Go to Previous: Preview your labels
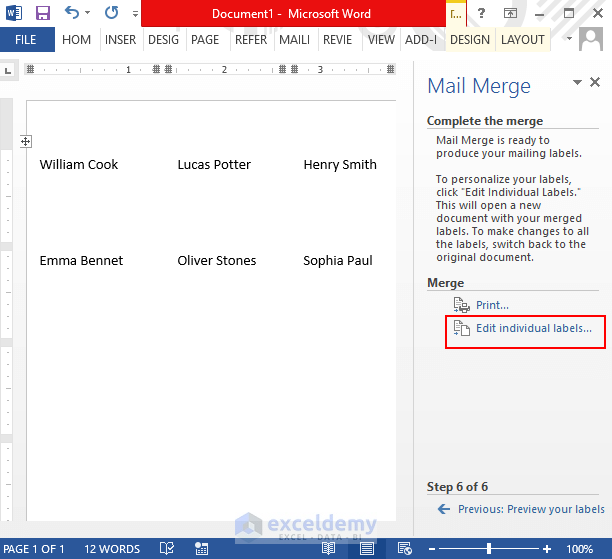Viewport: 612px width, 559px height. pos(531,509)
